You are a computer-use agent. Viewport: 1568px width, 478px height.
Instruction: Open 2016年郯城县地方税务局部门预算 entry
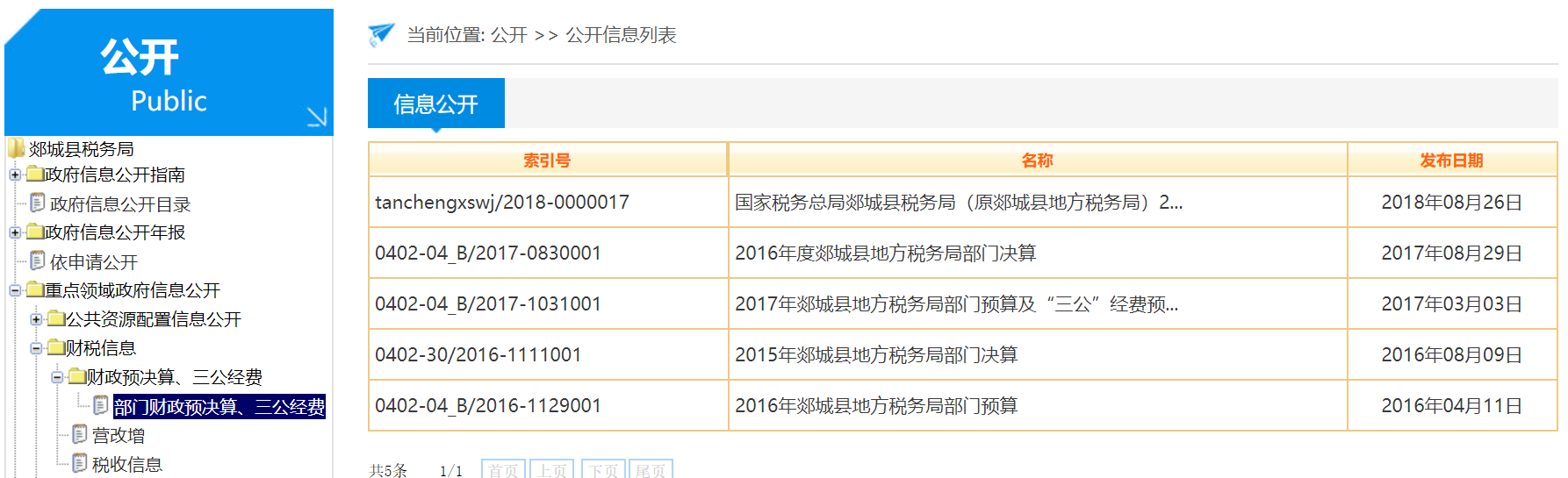(876, 405)
